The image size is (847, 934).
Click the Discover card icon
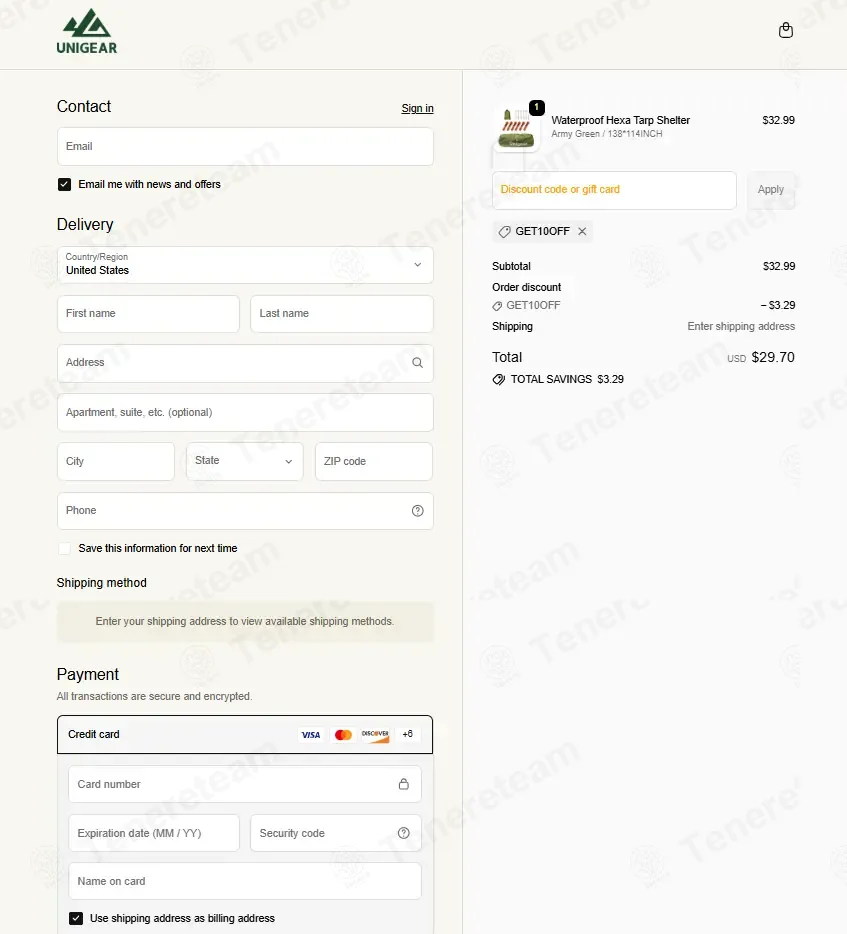375,734
